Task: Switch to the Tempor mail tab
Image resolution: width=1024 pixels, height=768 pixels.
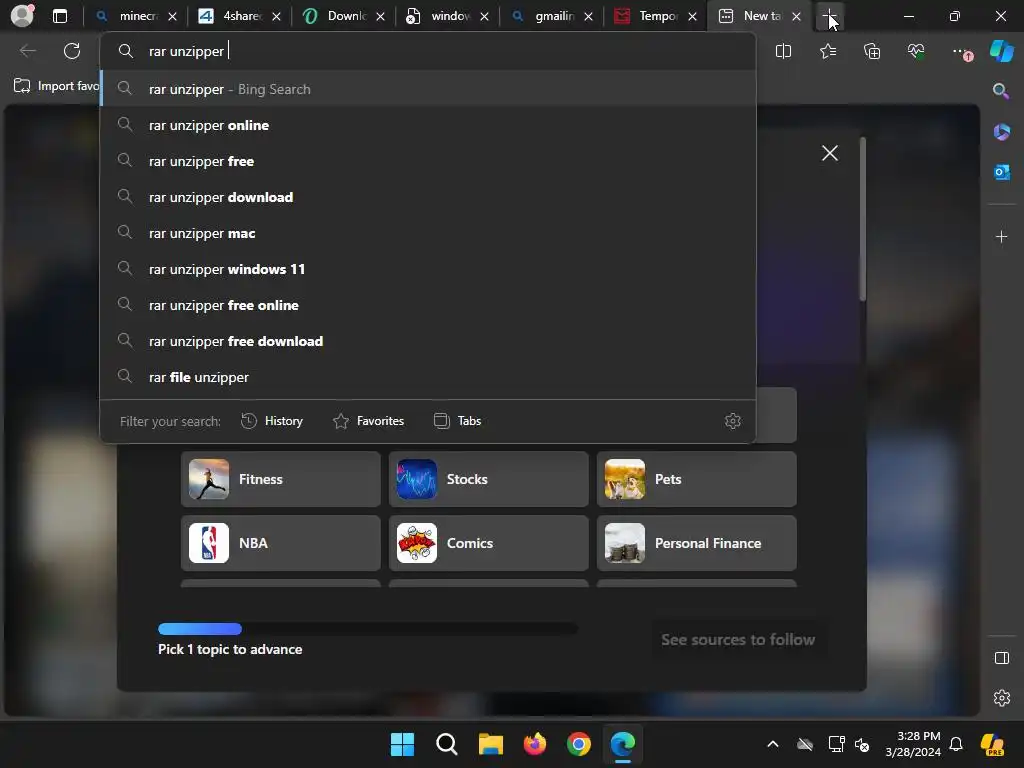Action: tap(654, 16)
